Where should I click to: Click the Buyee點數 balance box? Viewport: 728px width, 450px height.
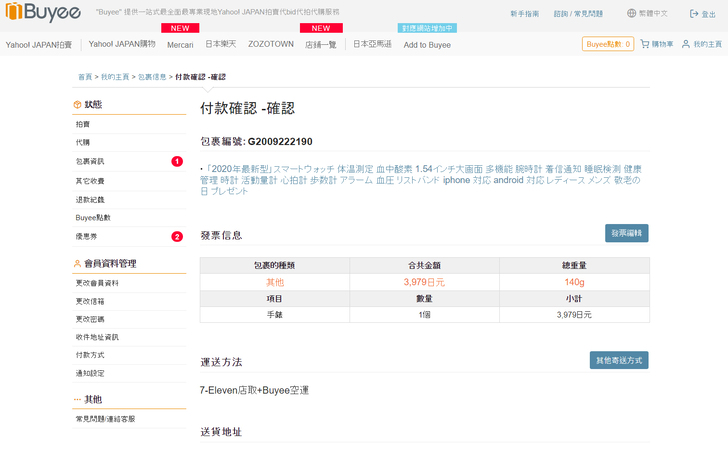pos(608,44)
